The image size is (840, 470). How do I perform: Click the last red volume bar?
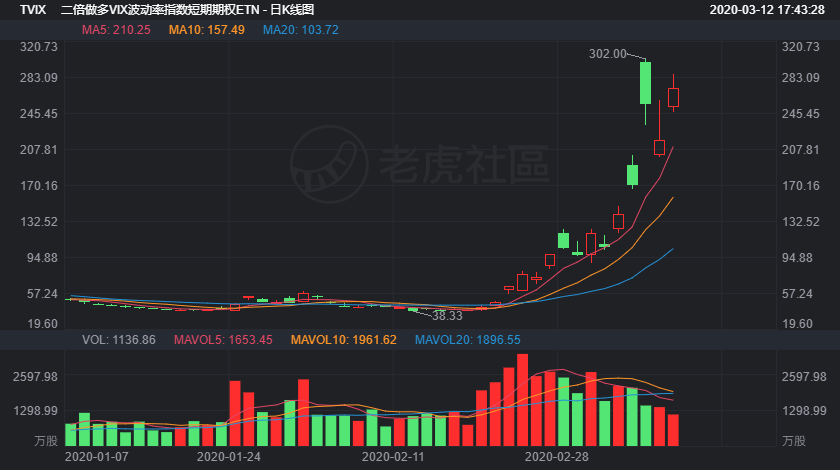pos(673,430)
